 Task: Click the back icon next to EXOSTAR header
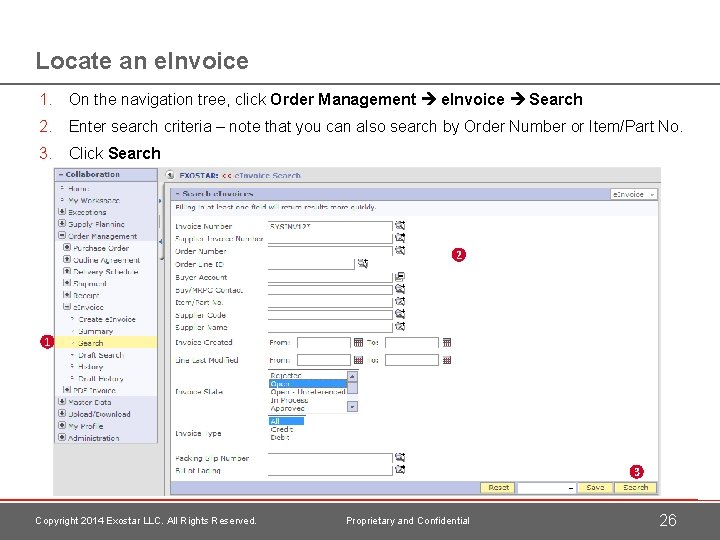170,175
